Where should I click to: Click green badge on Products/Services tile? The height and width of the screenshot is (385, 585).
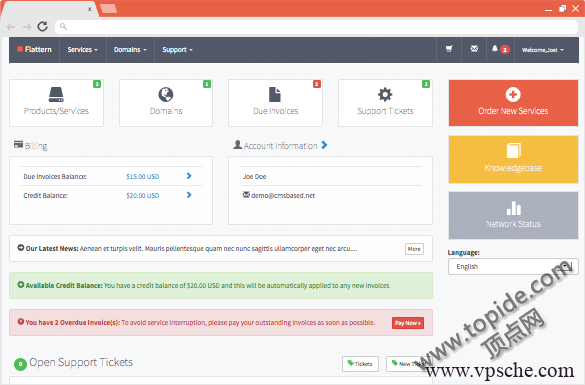tap(97, 84)
